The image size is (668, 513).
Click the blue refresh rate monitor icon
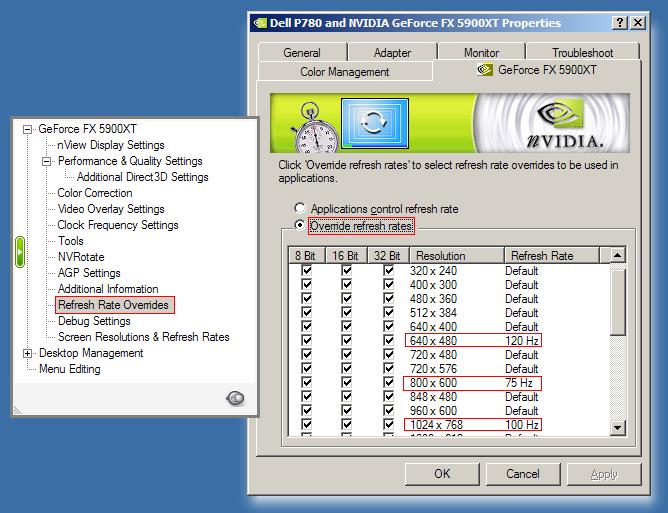point(374,123)
